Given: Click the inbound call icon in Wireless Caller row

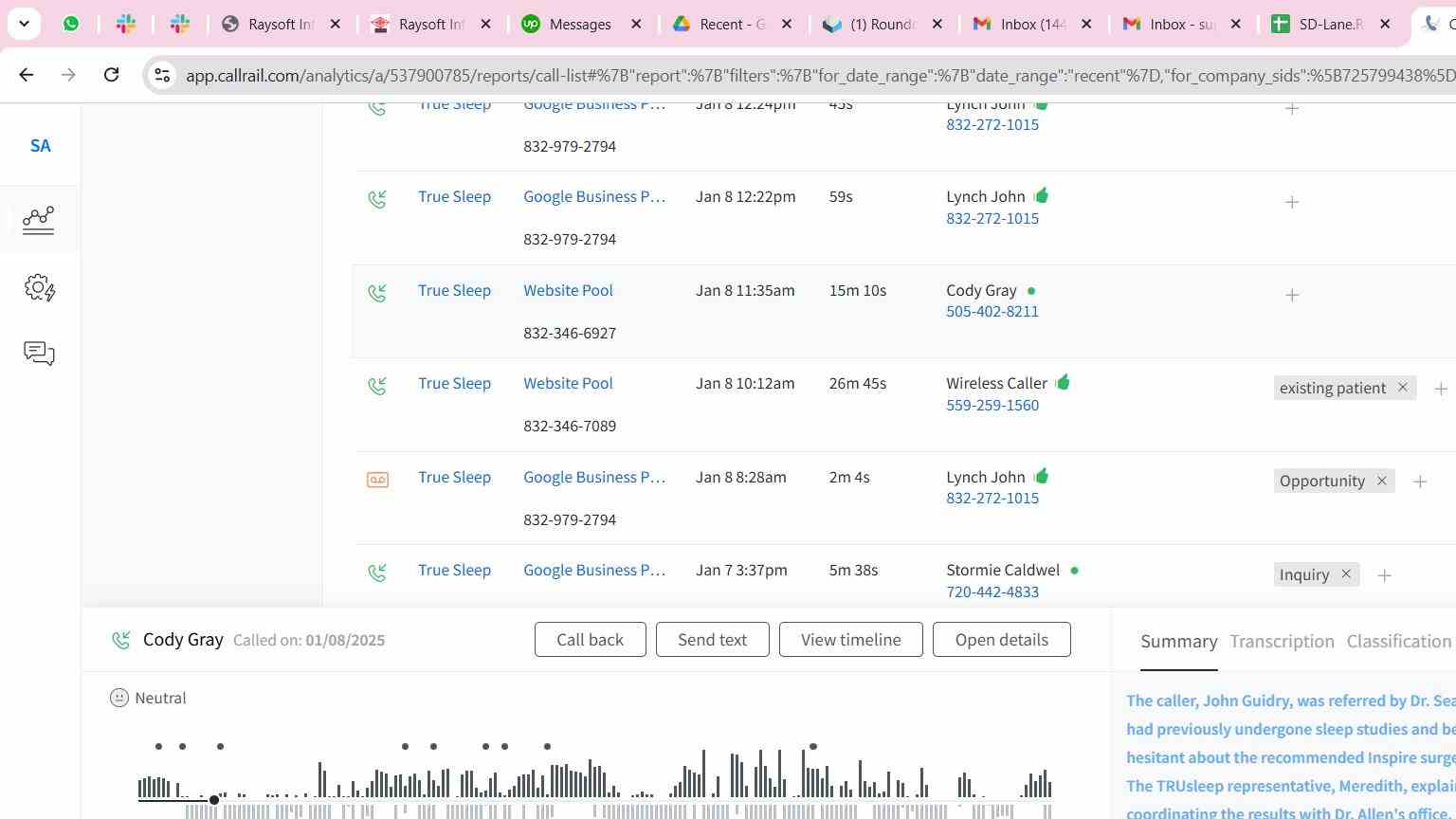Looking at the screenshot, I should 377,386.
